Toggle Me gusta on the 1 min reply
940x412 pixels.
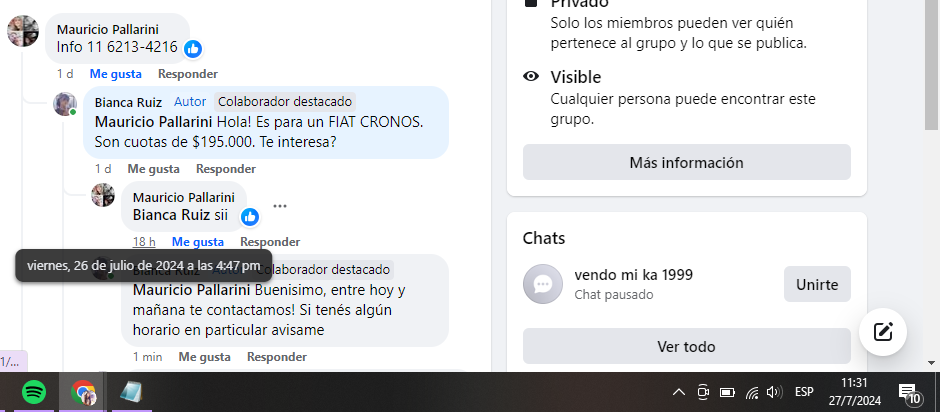click(204, 357)
